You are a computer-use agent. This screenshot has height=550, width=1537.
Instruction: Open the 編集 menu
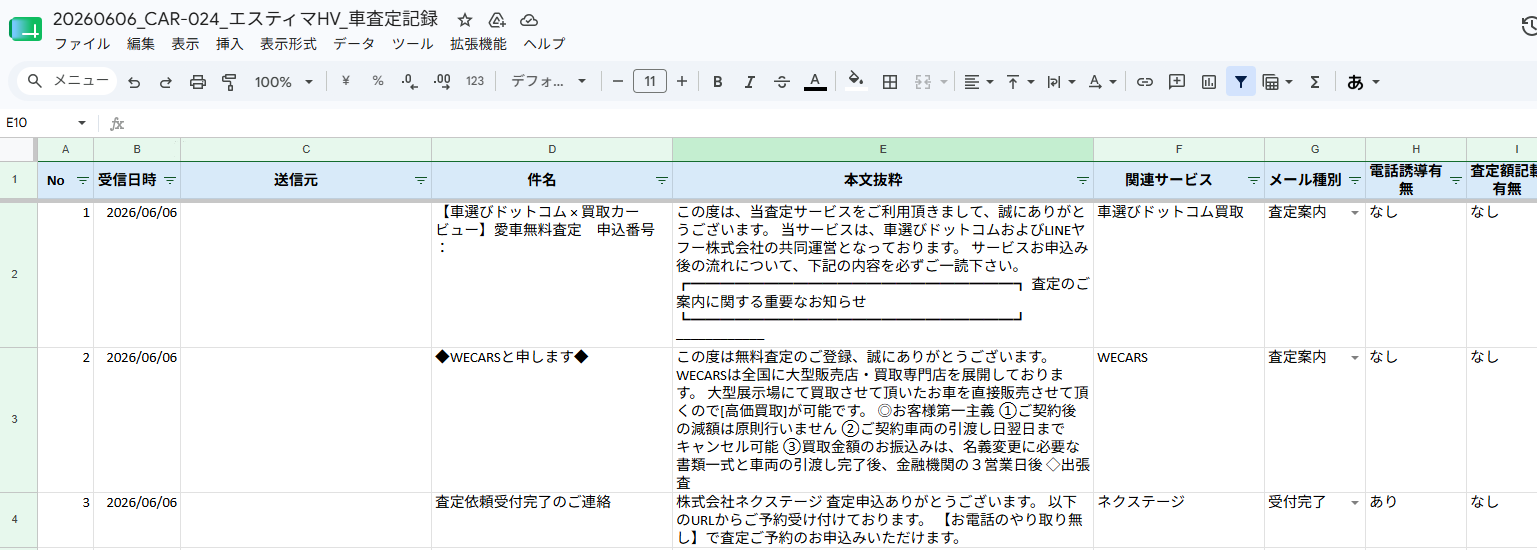point(141,44)
